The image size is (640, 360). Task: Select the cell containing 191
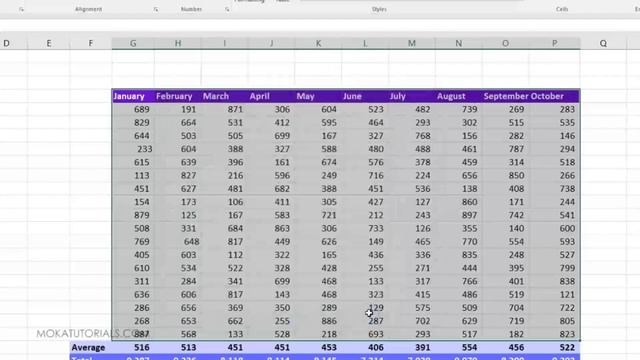(x=178, y=109)
